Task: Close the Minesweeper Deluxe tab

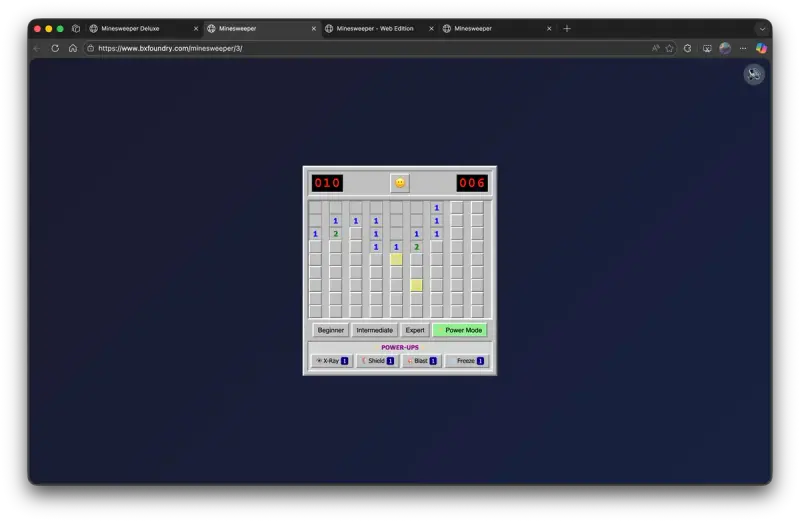Action: (196, 29)
